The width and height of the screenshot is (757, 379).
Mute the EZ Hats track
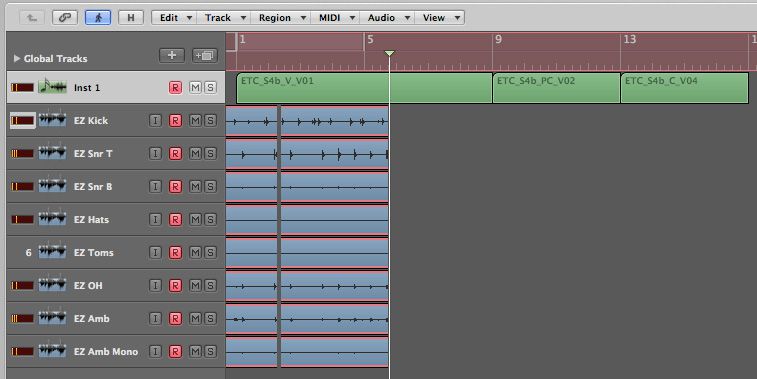pos(195,219)
